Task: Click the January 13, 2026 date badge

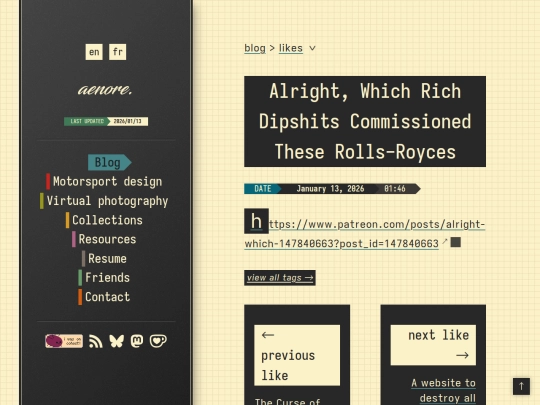Action: click(330, 189)
